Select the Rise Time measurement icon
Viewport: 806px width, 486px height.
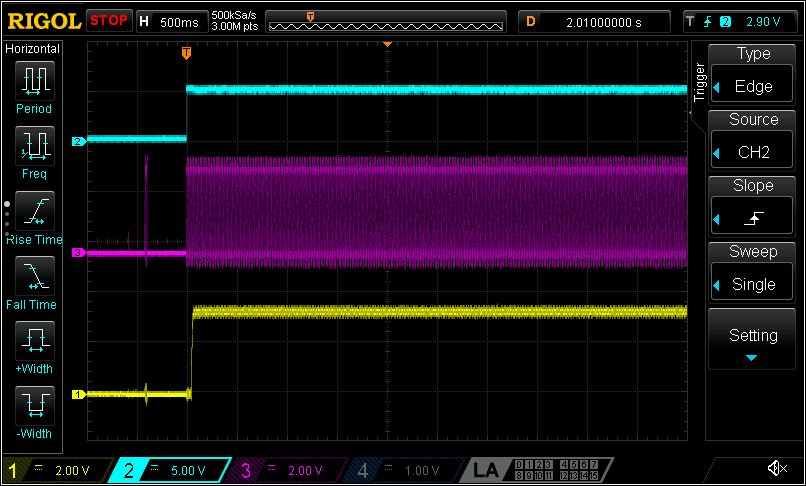[34, 211]
